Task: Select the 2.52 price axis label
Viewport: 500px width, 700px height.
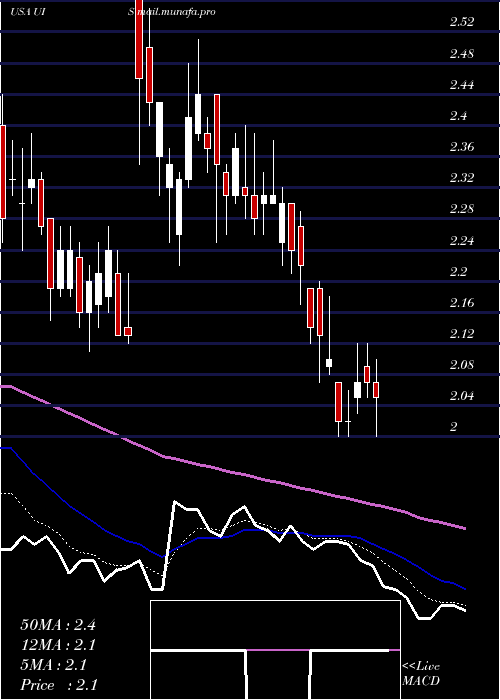Action: (x=462, y=22)
